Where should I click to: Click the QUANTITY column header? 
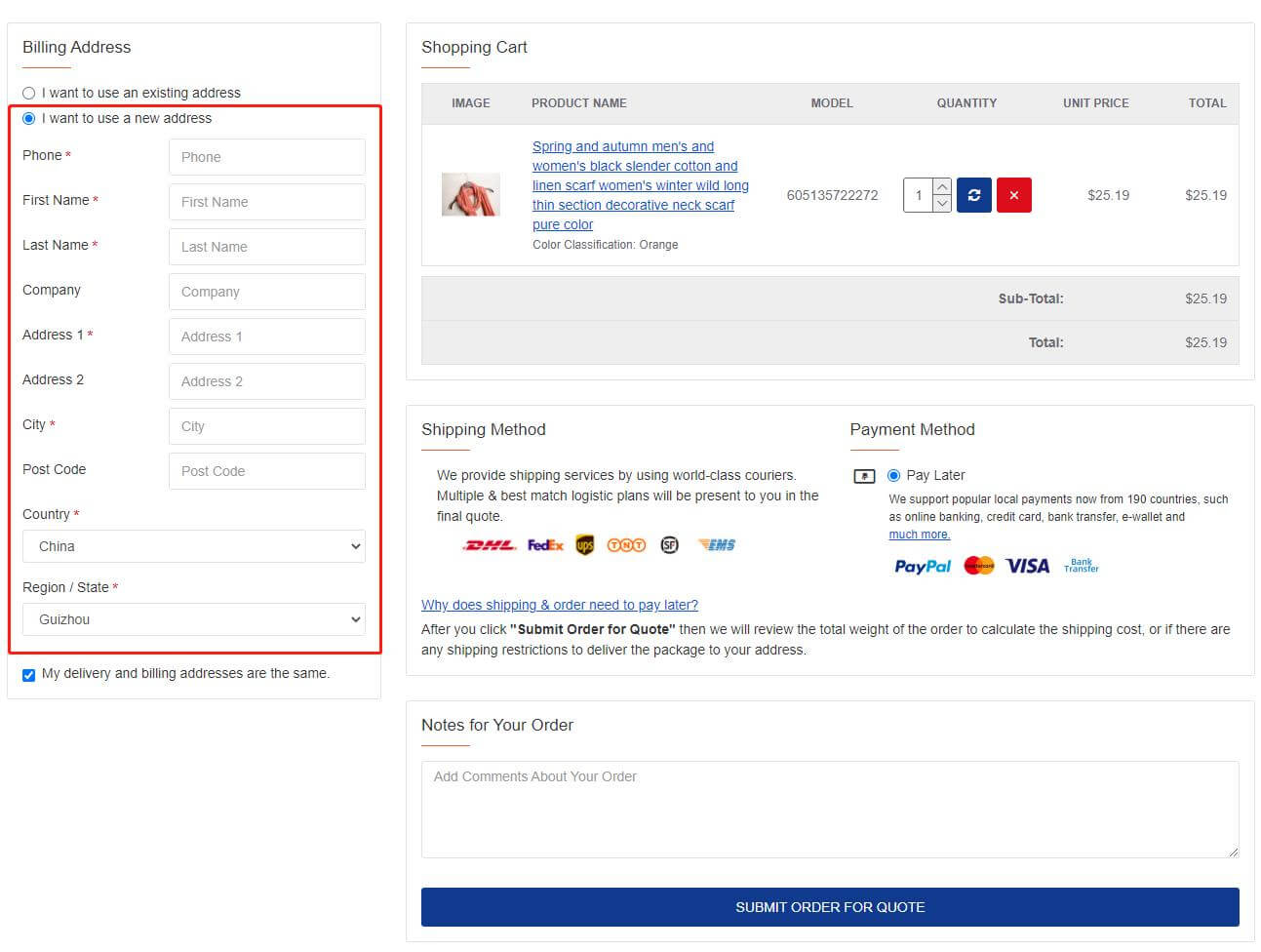point(966,102)
